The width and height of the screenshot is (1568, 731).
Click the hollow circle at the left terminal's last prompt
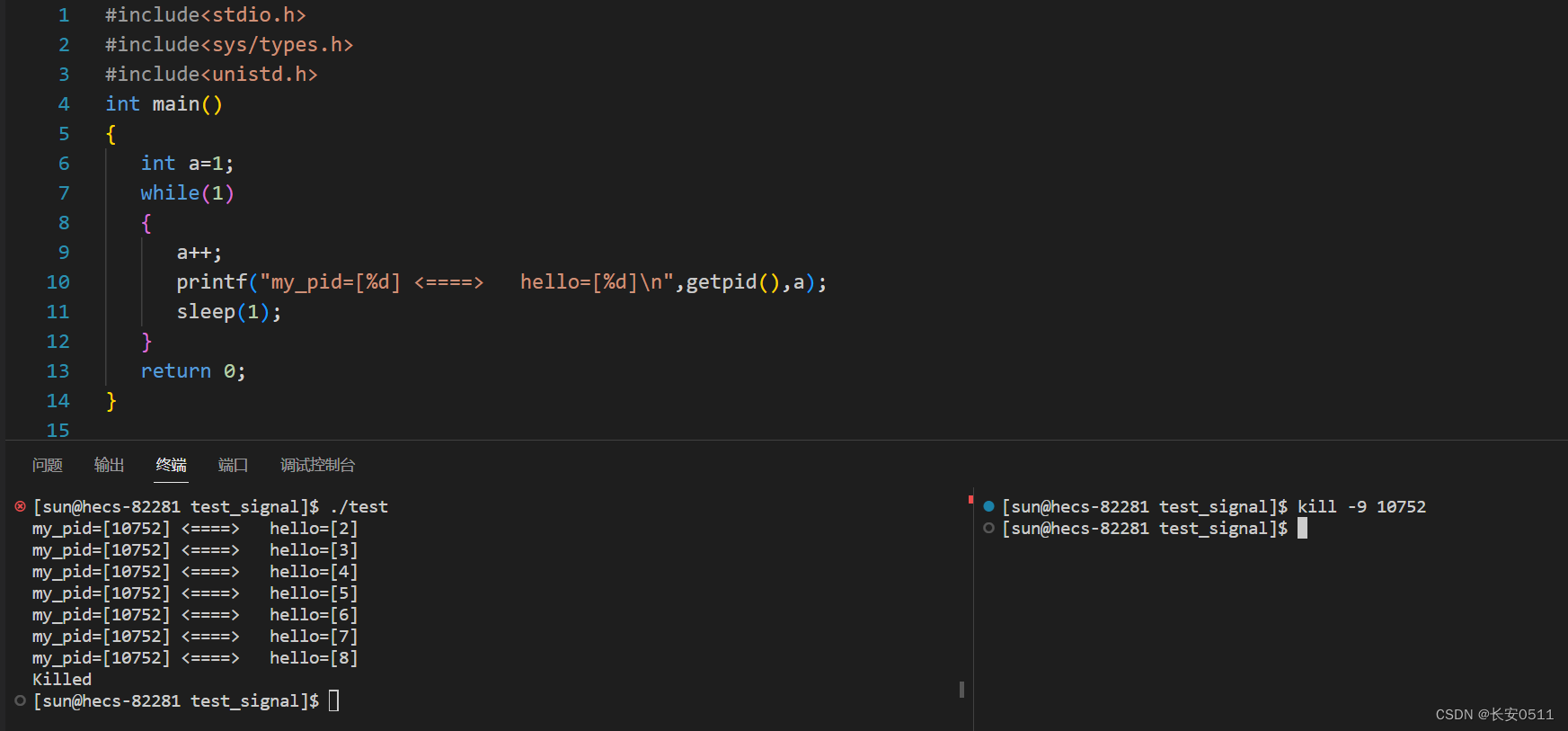pos(20,700)
